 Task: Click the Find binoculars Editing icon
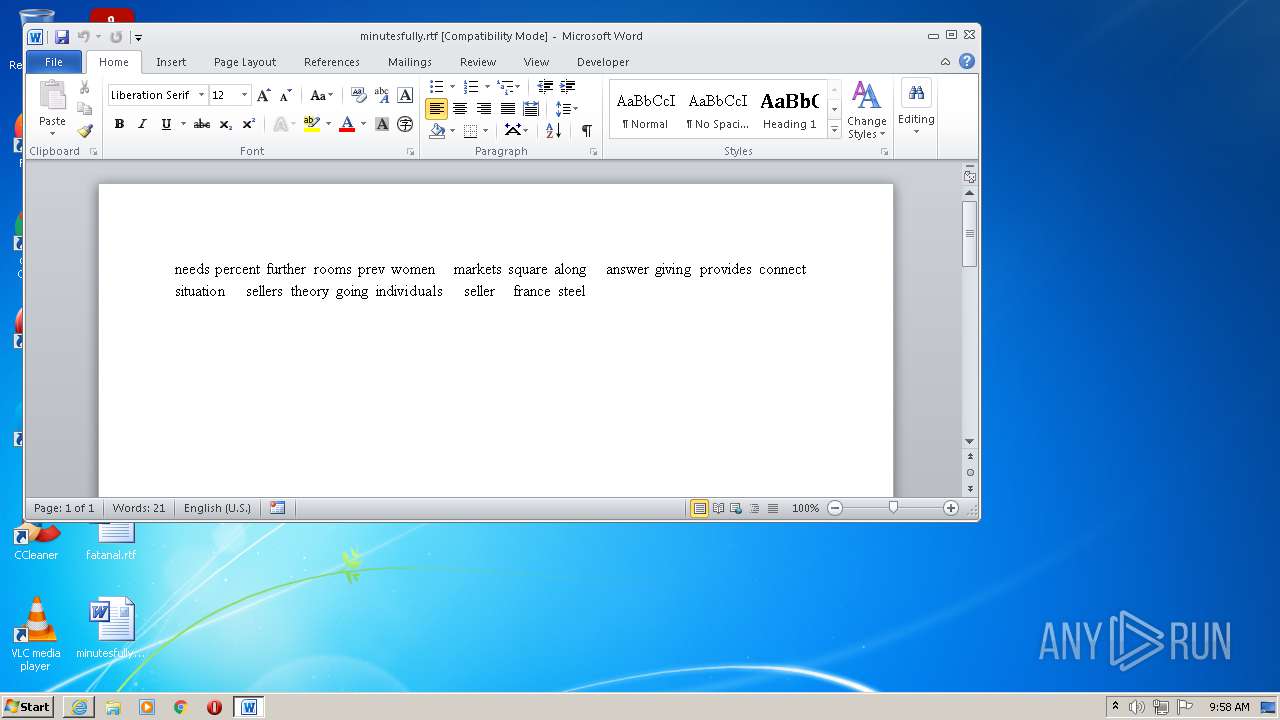916,94
